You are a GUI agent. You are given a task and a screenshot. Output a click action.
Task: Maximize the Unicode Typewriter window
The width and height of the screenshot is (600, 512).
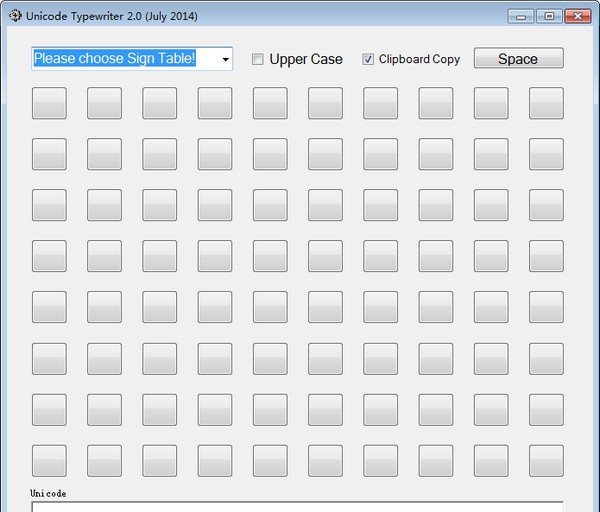(548, 16)
